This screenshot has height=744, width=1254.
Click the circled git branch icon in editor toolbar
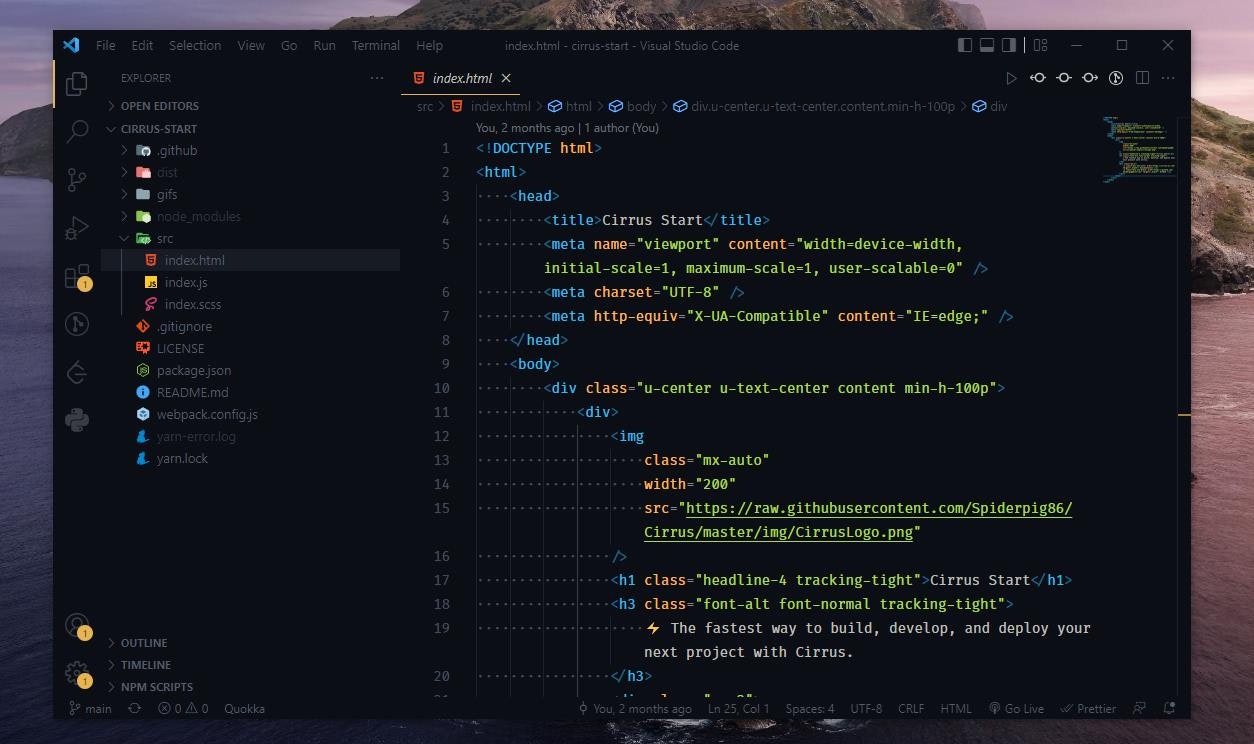click(x=1116, y=78)
